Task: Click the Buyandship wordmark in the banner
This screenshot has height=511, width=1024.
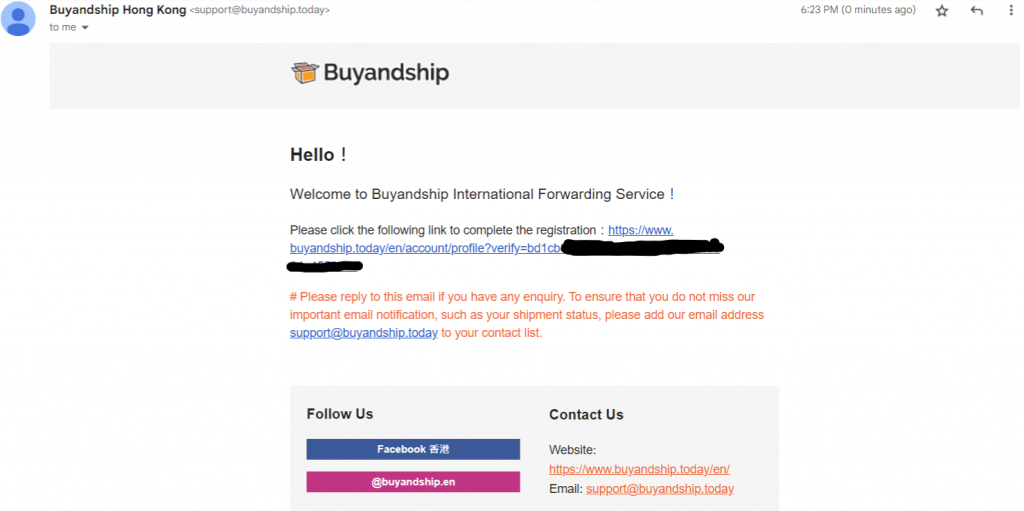Action: point(385,73)
